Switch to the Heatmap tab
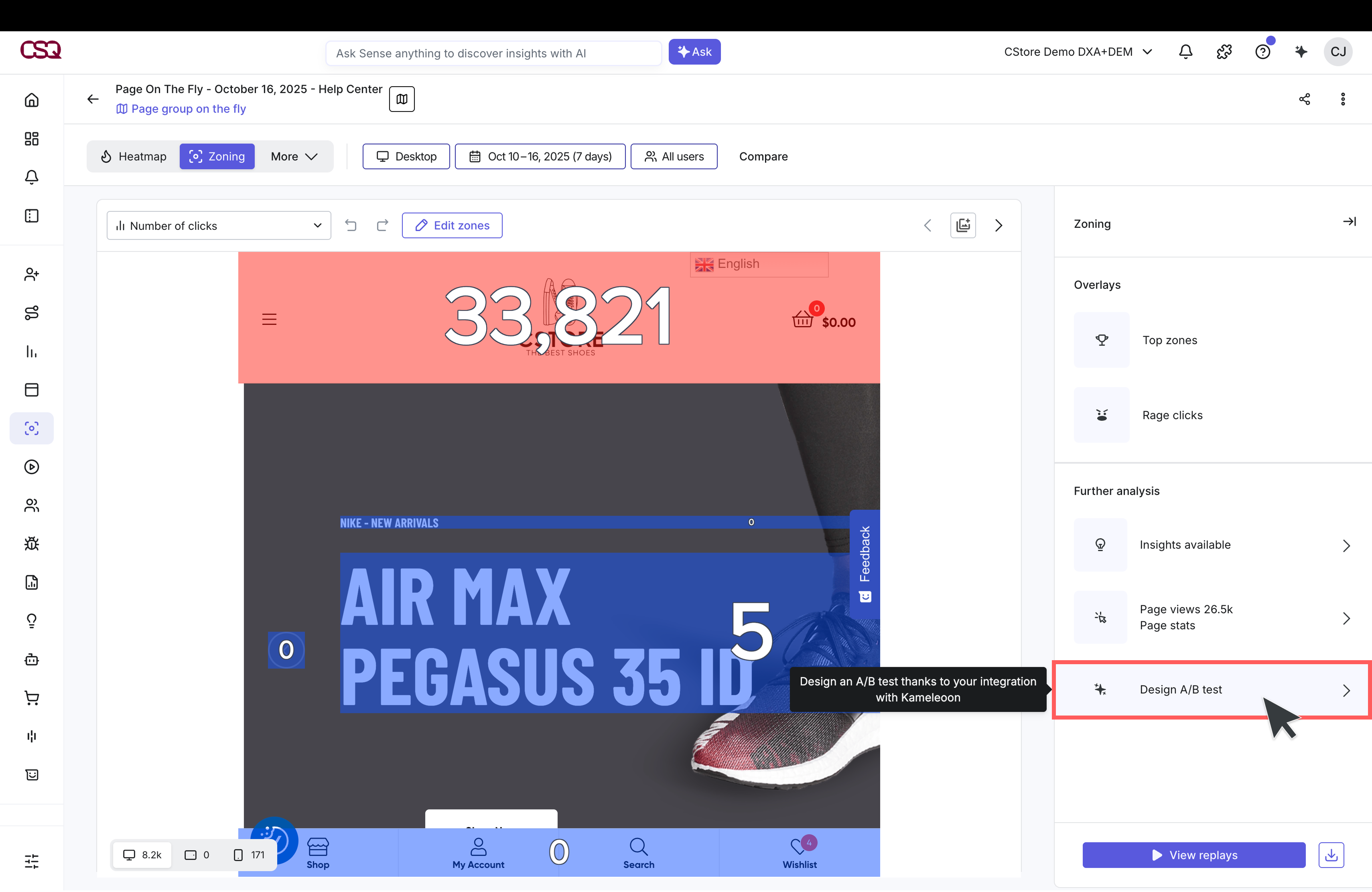1372x892 pixels. coord(134,157)
